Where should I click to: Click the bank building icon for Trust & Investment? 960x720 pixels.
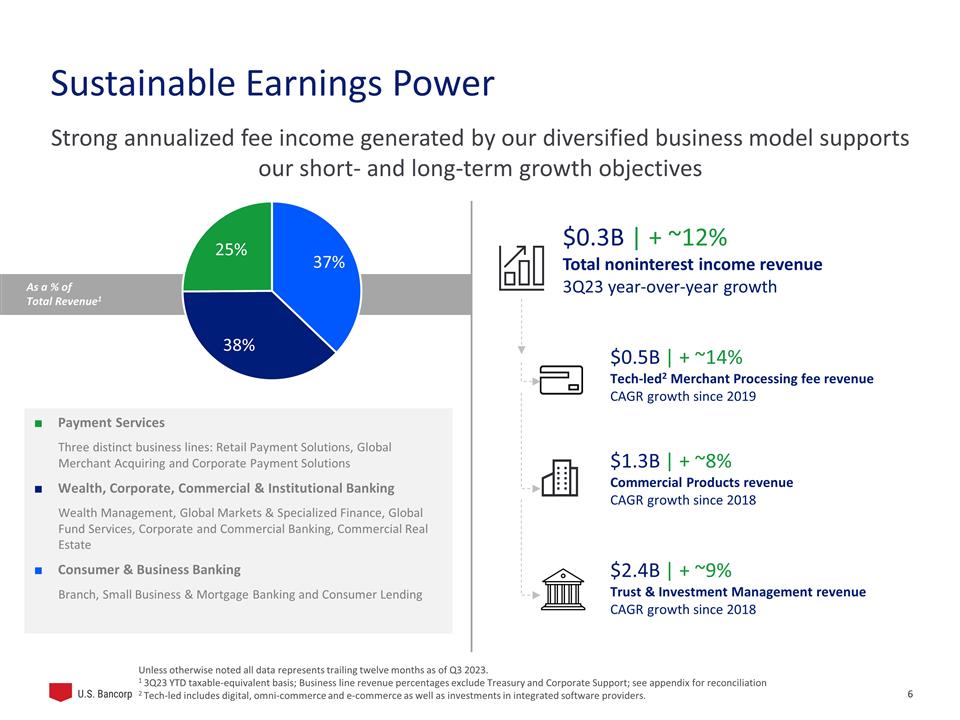[x=562, y=587]
